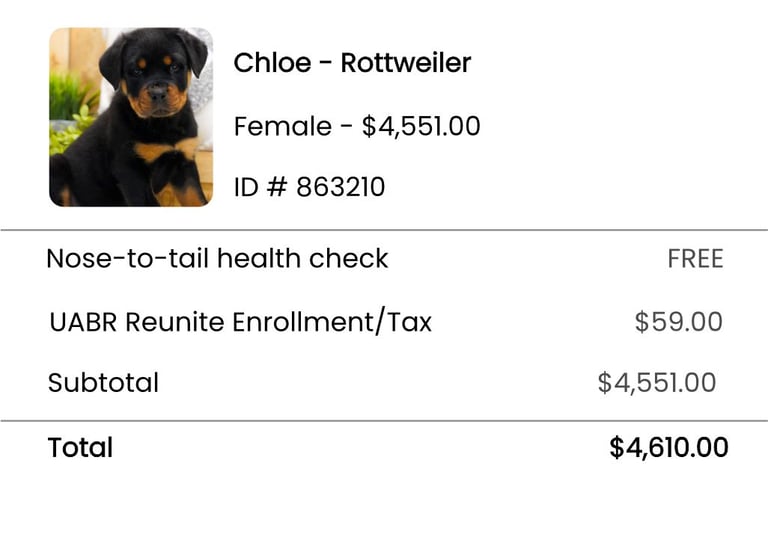Click the Subtotal label
This screenshot has height=551, width=768.
tap(103, 383)
